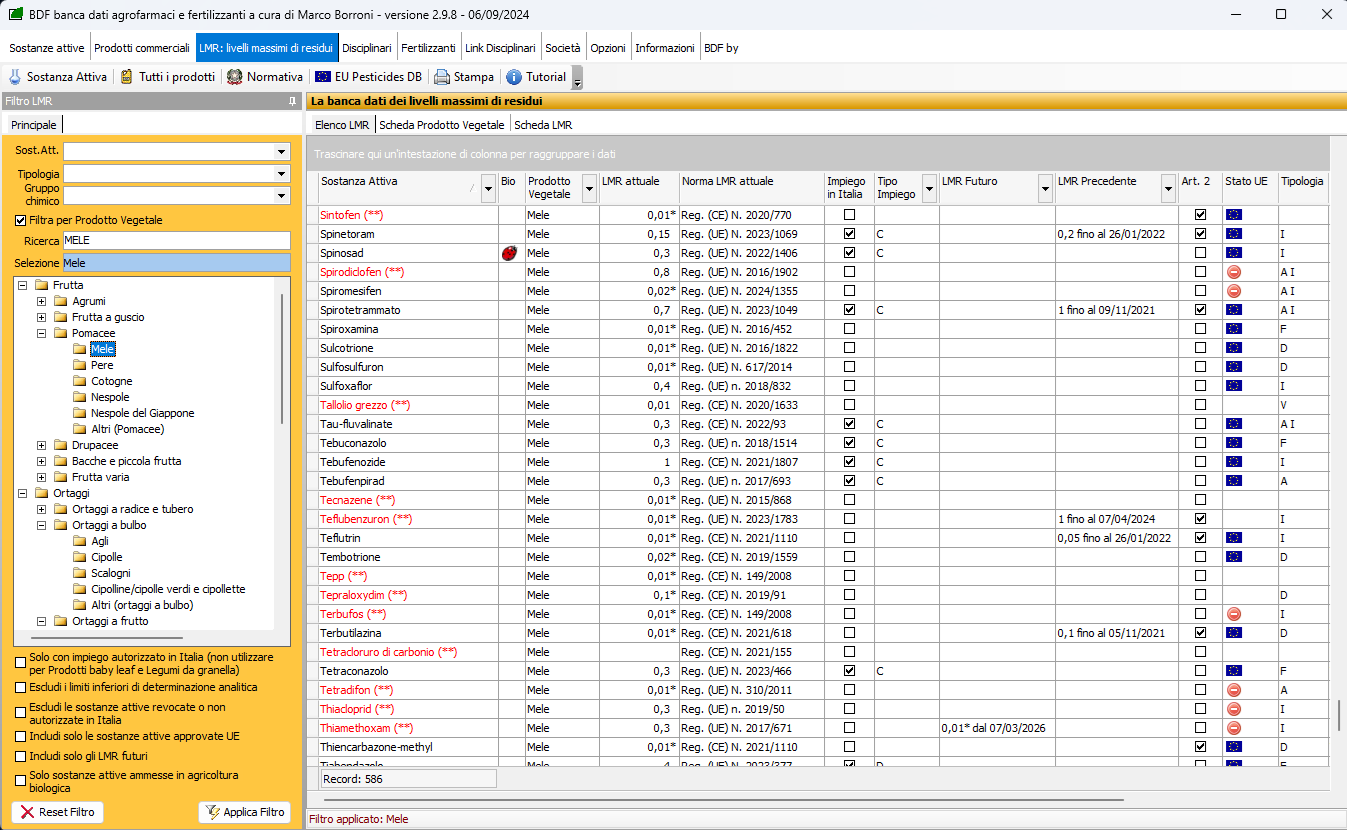The width and height of the screenshot is (1347, 830).
Task: Check Escludi i limiti inferiori di determinazione
Action: click(21, 688)
